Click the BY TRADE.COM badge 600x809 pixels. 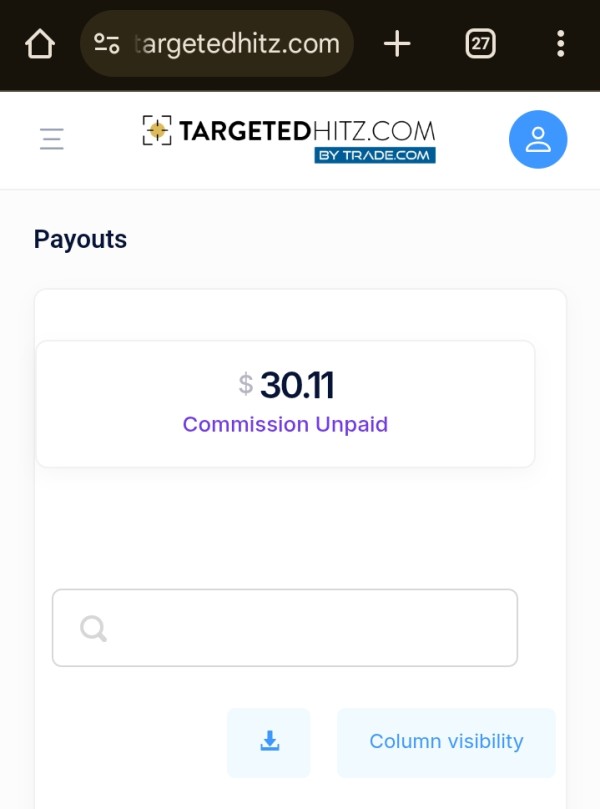[x=375, y=155]
